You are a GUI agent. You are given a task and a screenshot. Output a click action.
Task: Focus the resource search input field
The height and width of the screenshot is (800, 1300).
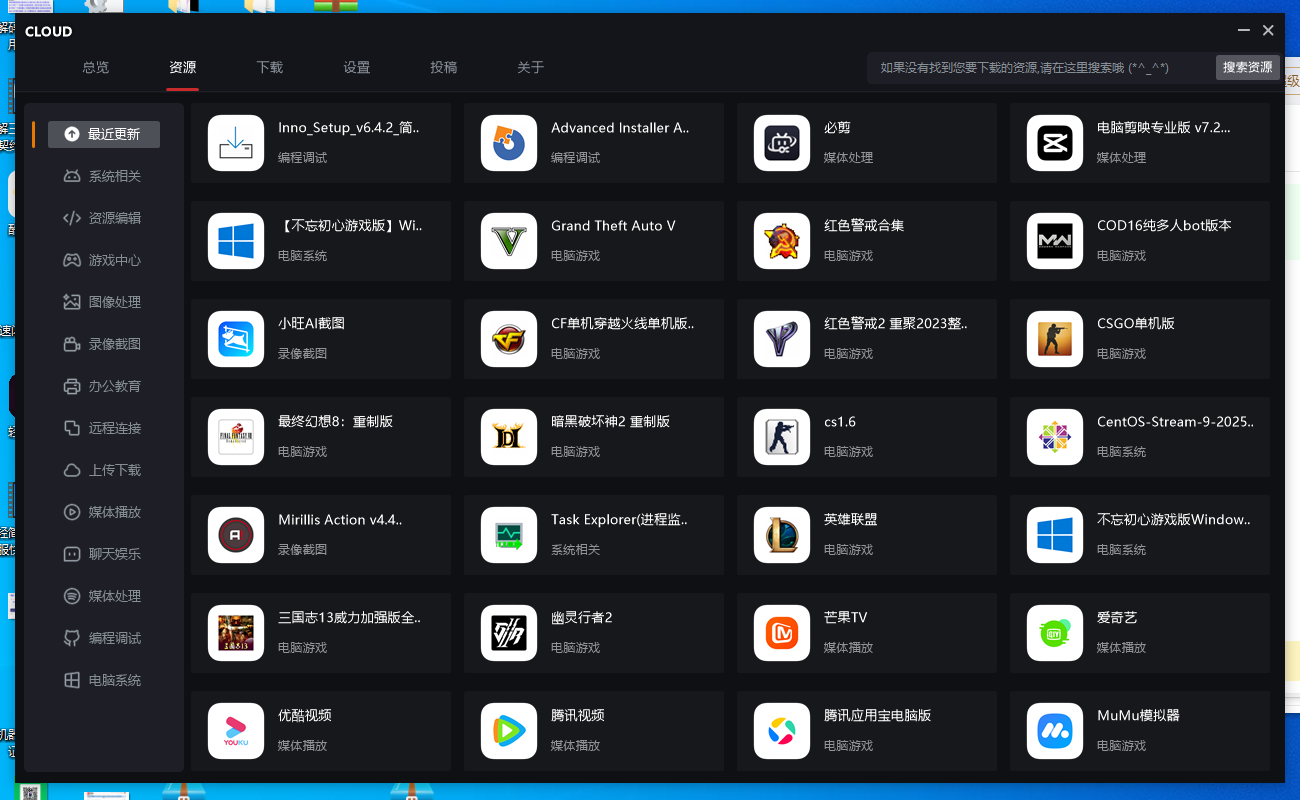click(x=1041, y=68)
